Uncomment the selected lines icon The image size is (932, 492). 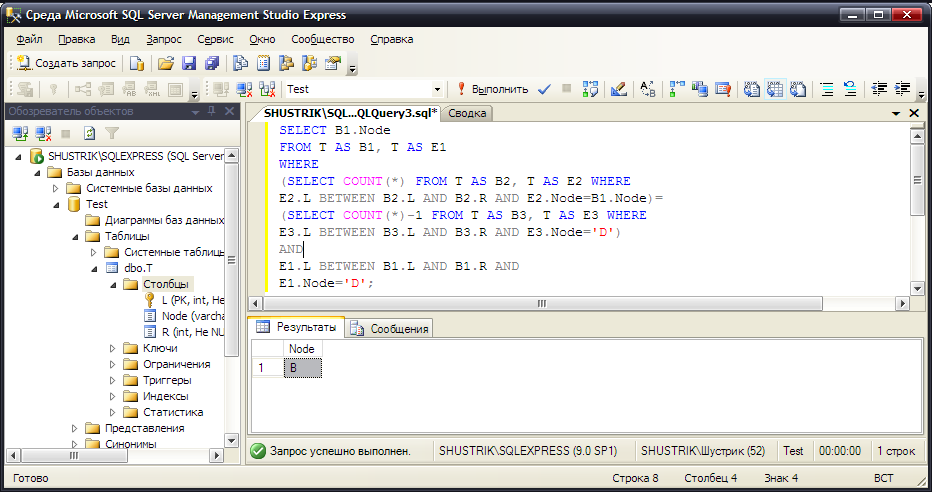tap(850, 89)
